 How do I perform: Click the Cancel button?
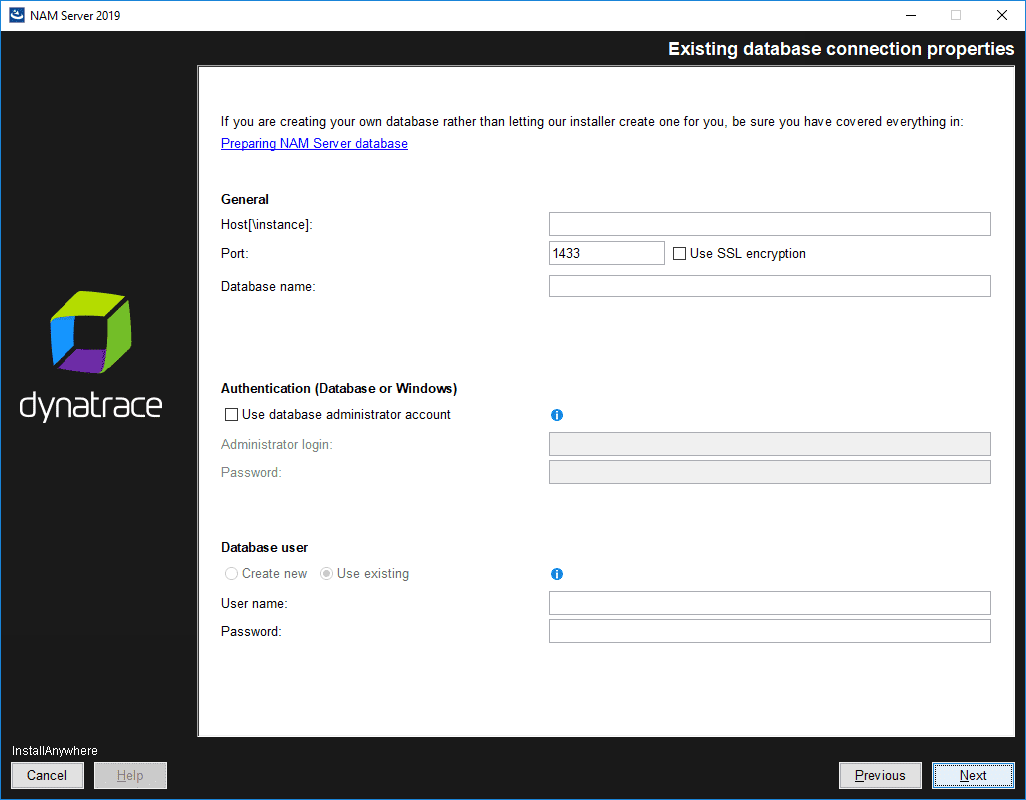click(47, 775)
